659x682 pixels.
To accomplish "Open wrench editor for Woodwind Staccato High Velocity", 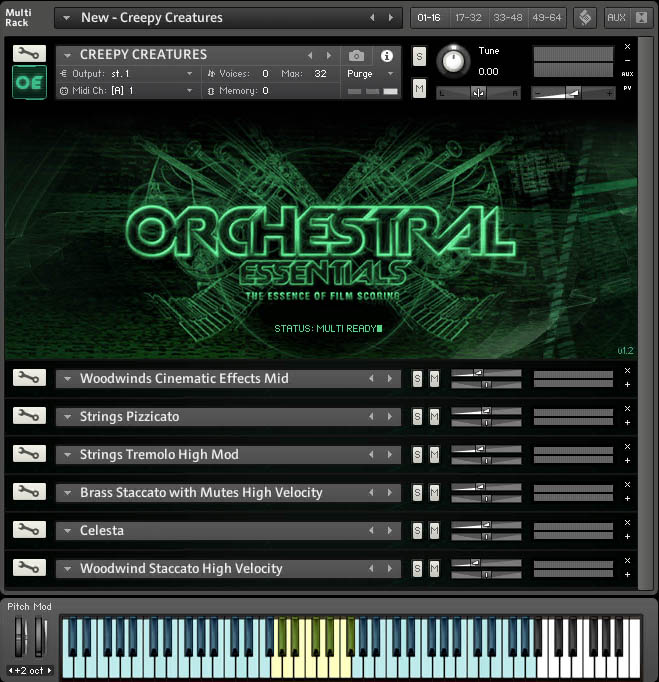I will click(x=29, y=568).
